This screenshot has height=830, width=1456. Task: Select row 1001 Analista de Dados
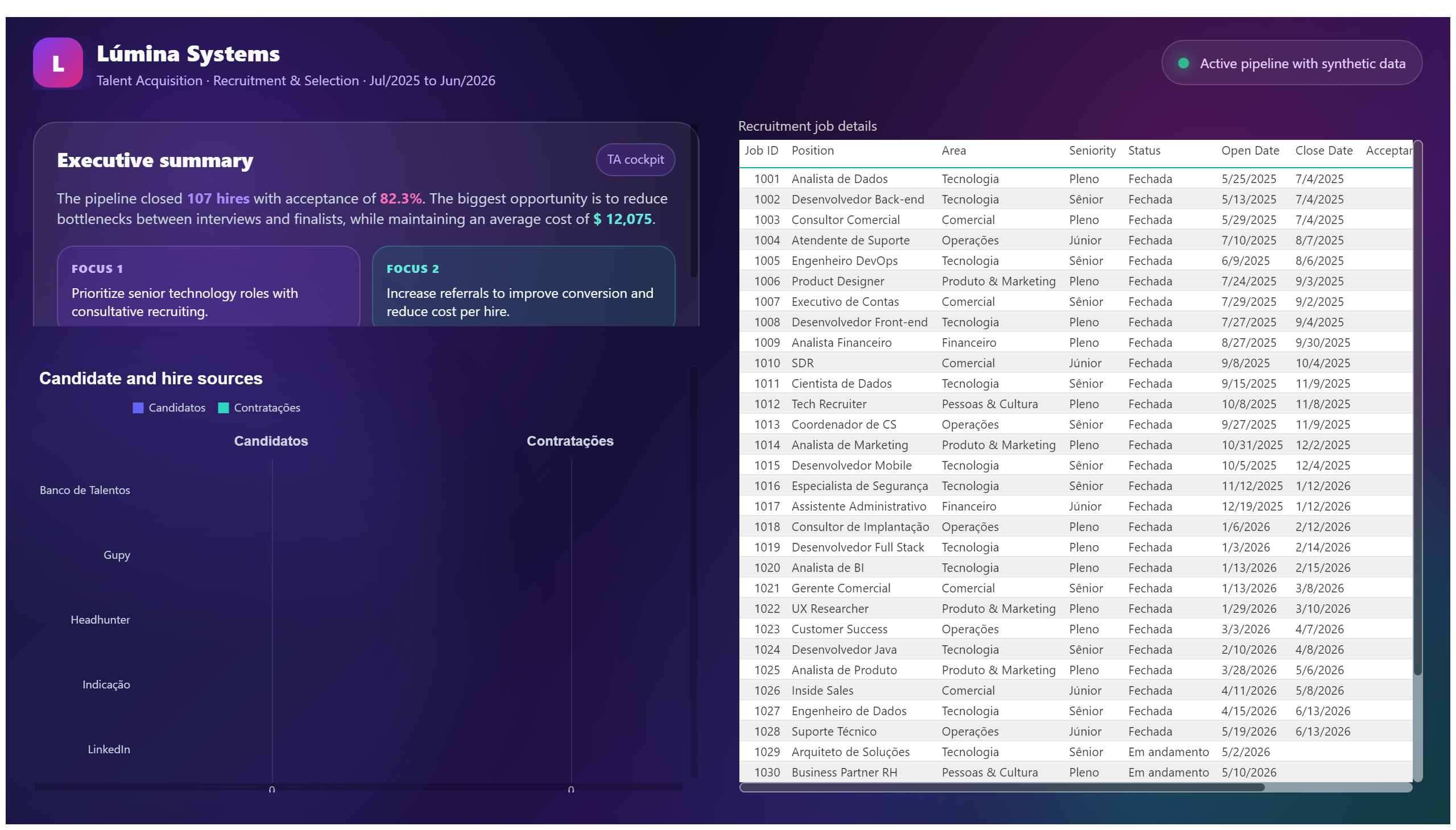[x=1076, y=179]
